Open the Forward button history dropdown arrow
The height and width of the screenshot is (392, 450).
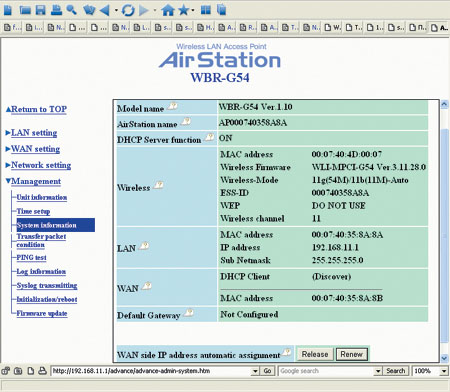(x=155, y=11)
